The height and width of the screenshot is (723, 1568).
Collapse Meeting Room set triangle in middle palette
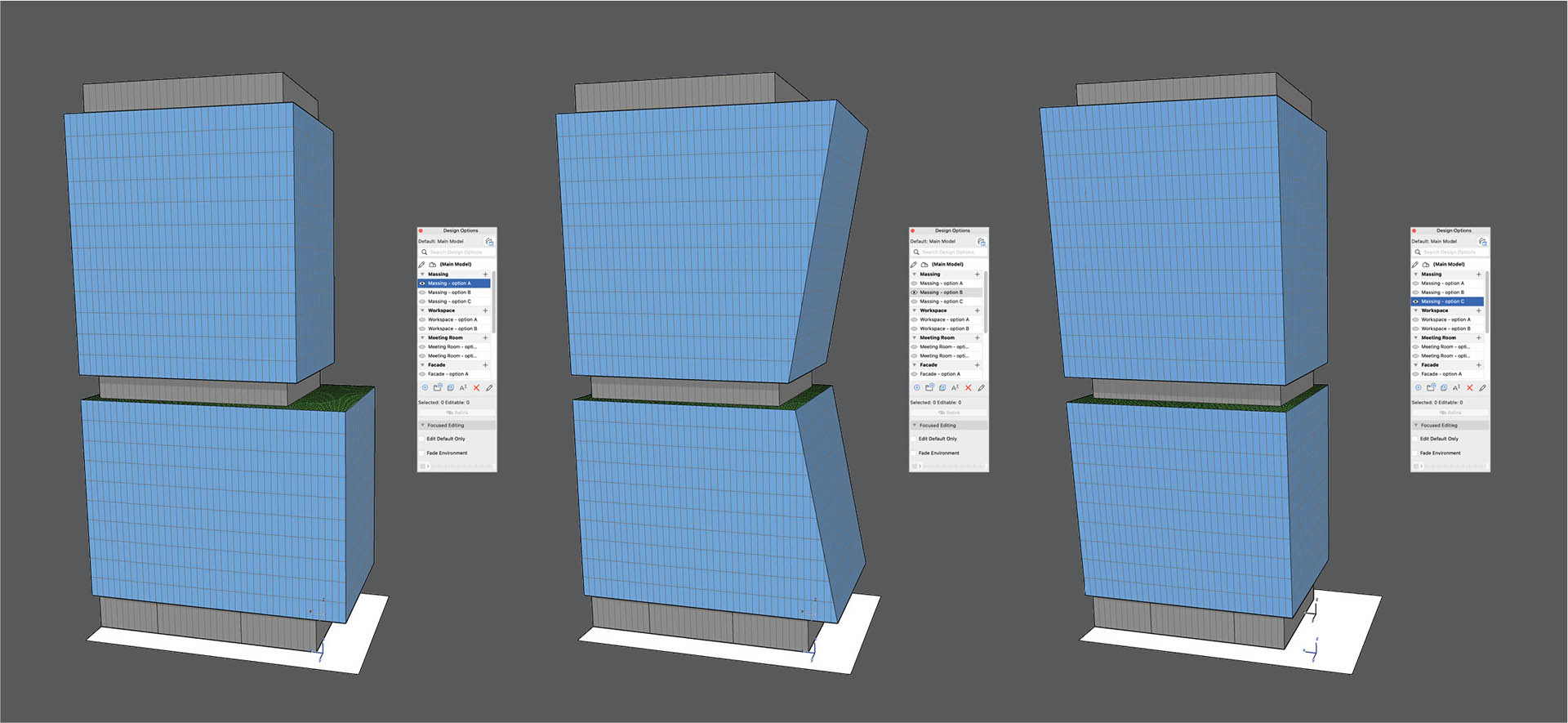pos(914,337)
